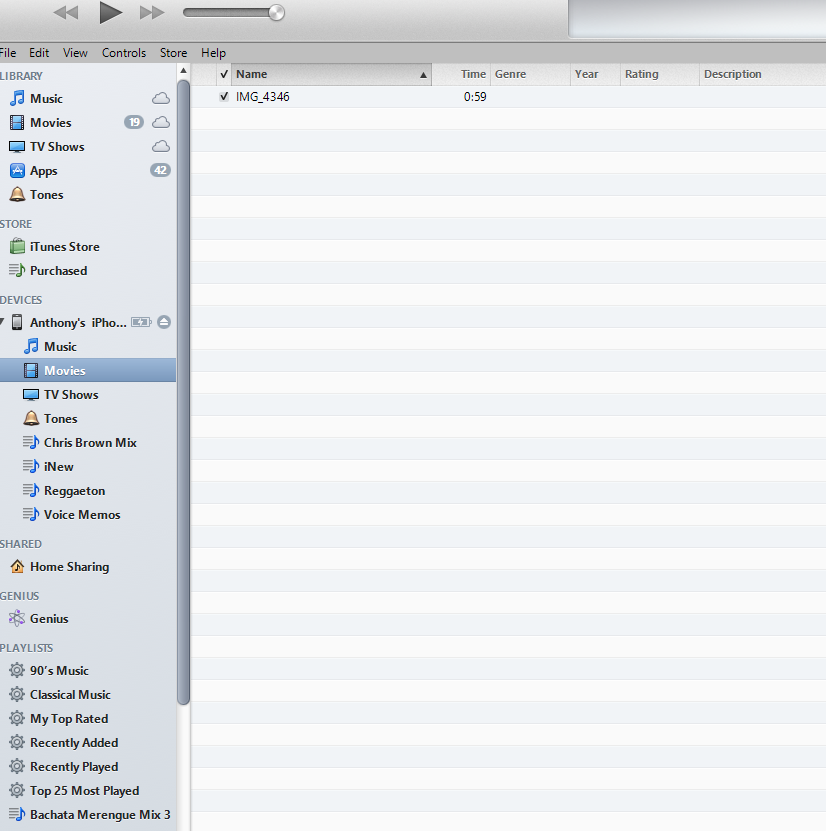Click the sidebar scrollbar up arrow
The width and height of the screenshot is (826, 831).
(183, 70)
